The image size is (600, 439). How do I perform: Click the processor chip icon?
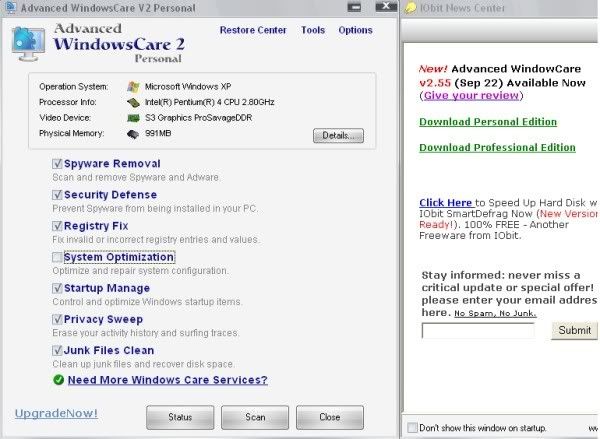click(x=133, y=103)
